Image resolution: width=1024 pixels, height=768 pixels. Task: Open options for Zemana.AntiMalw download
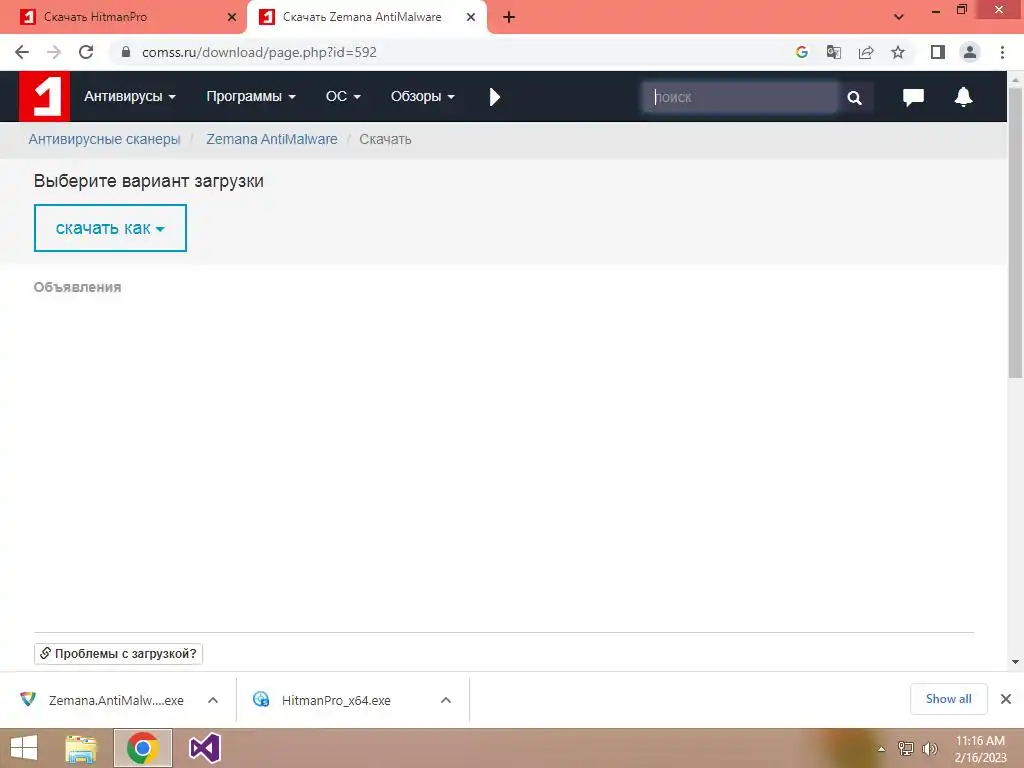(x=213, y=700)
